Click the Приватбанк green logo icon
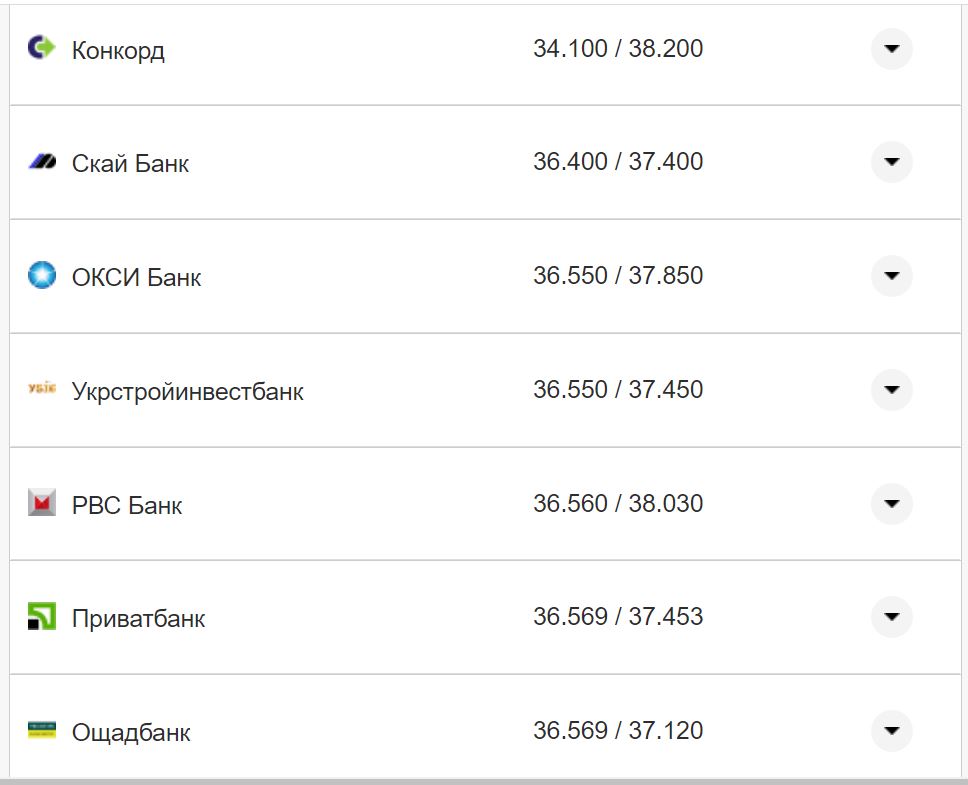968x785 pixels. click(x=42, y=617)
